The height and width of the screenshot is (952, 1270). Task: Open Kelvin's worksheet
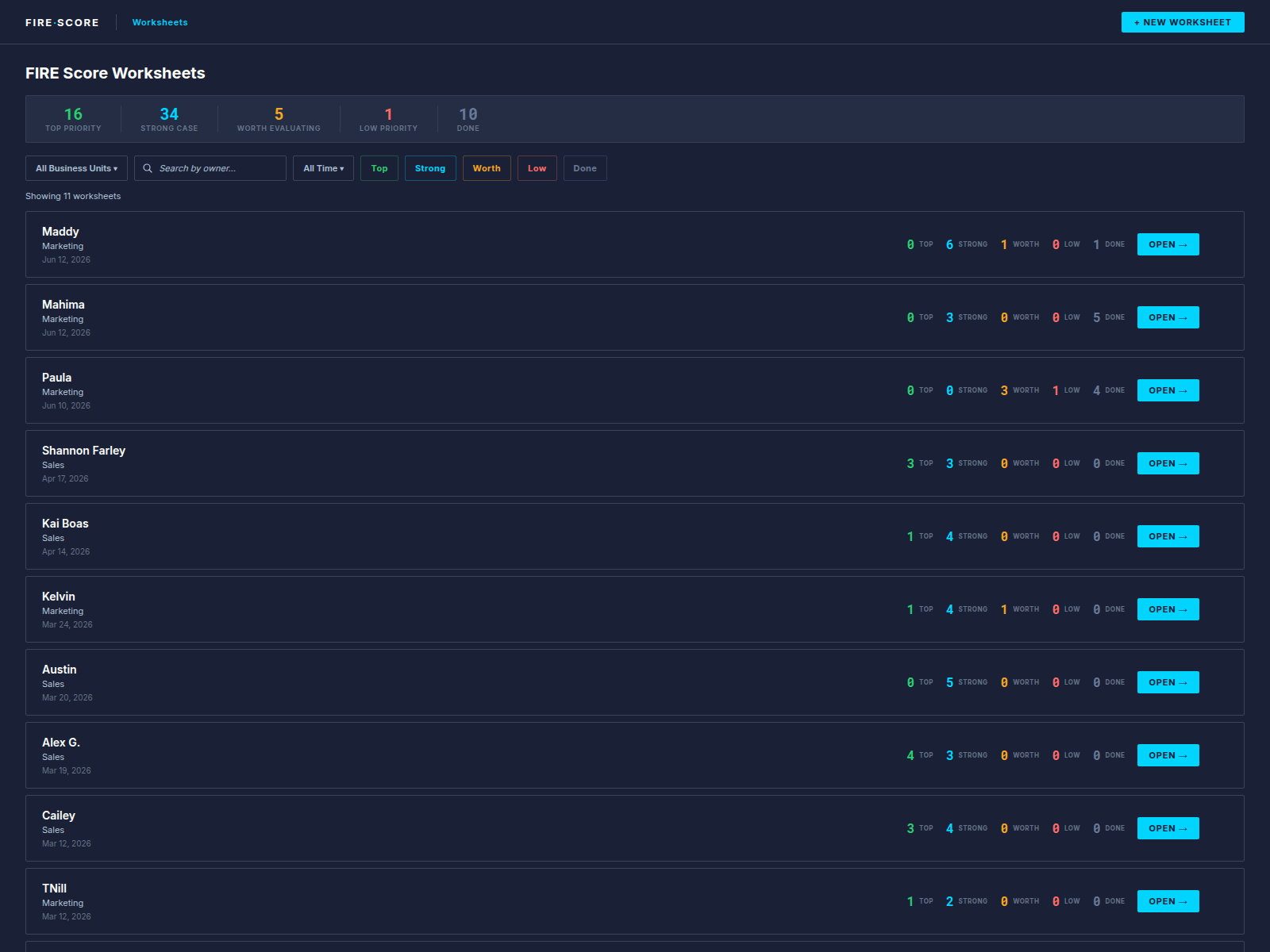click(x=1168, y=609)
